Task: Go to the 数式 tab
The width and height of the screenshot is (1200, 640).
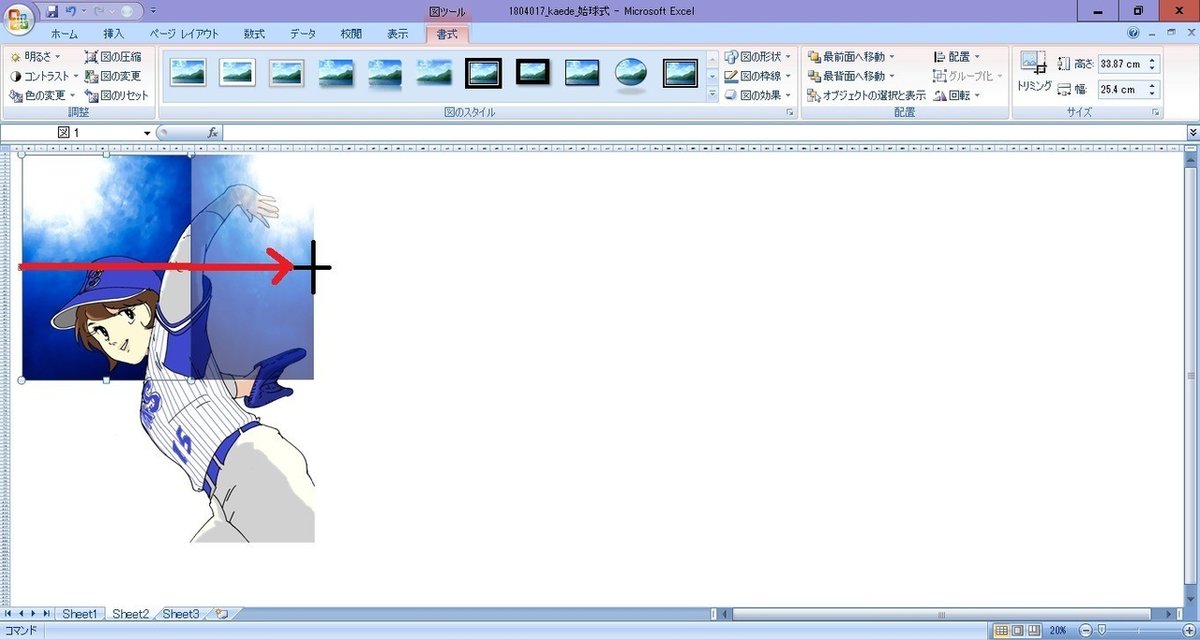Action: [255, 34]
